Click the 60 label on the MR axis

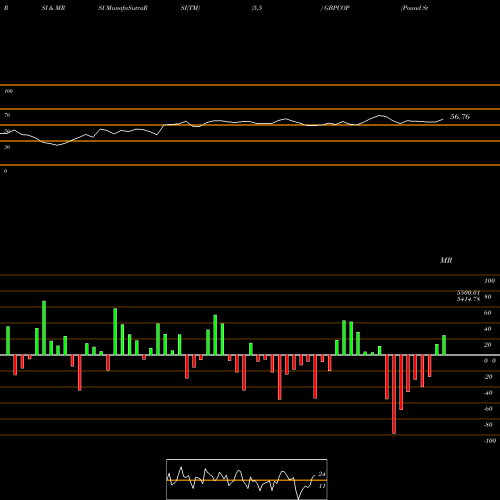coord(488,313)
